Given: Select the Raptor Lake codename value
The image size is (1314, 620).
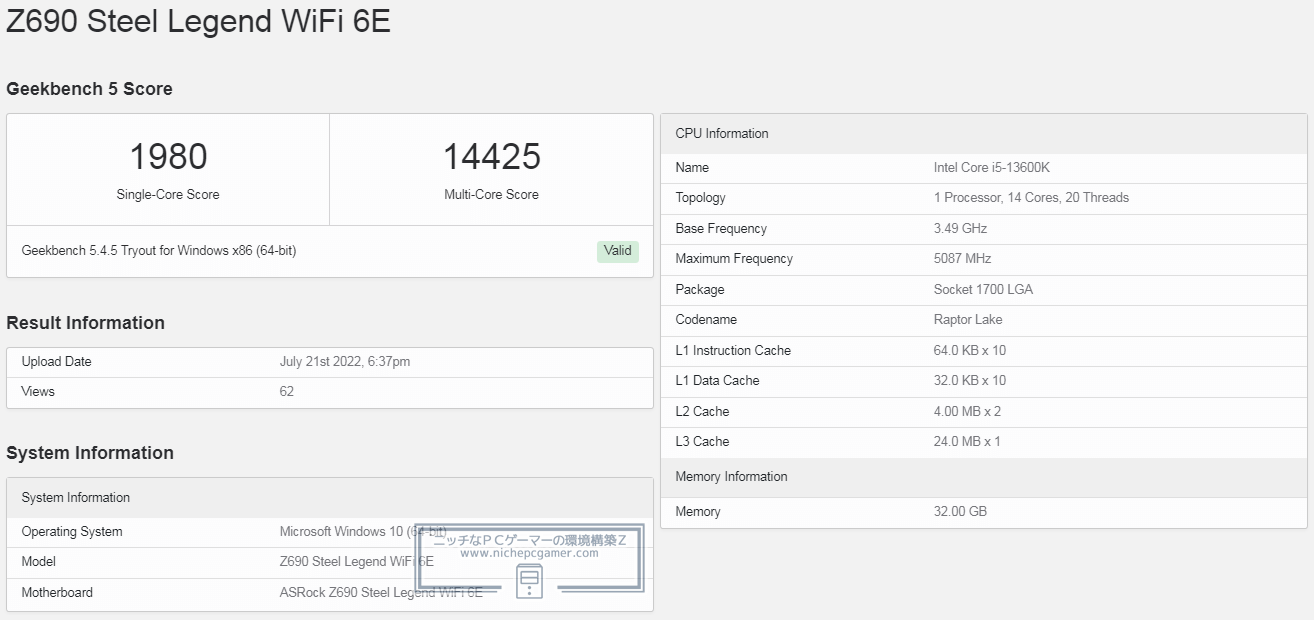Looking at the screenshot, I should 968,320.
